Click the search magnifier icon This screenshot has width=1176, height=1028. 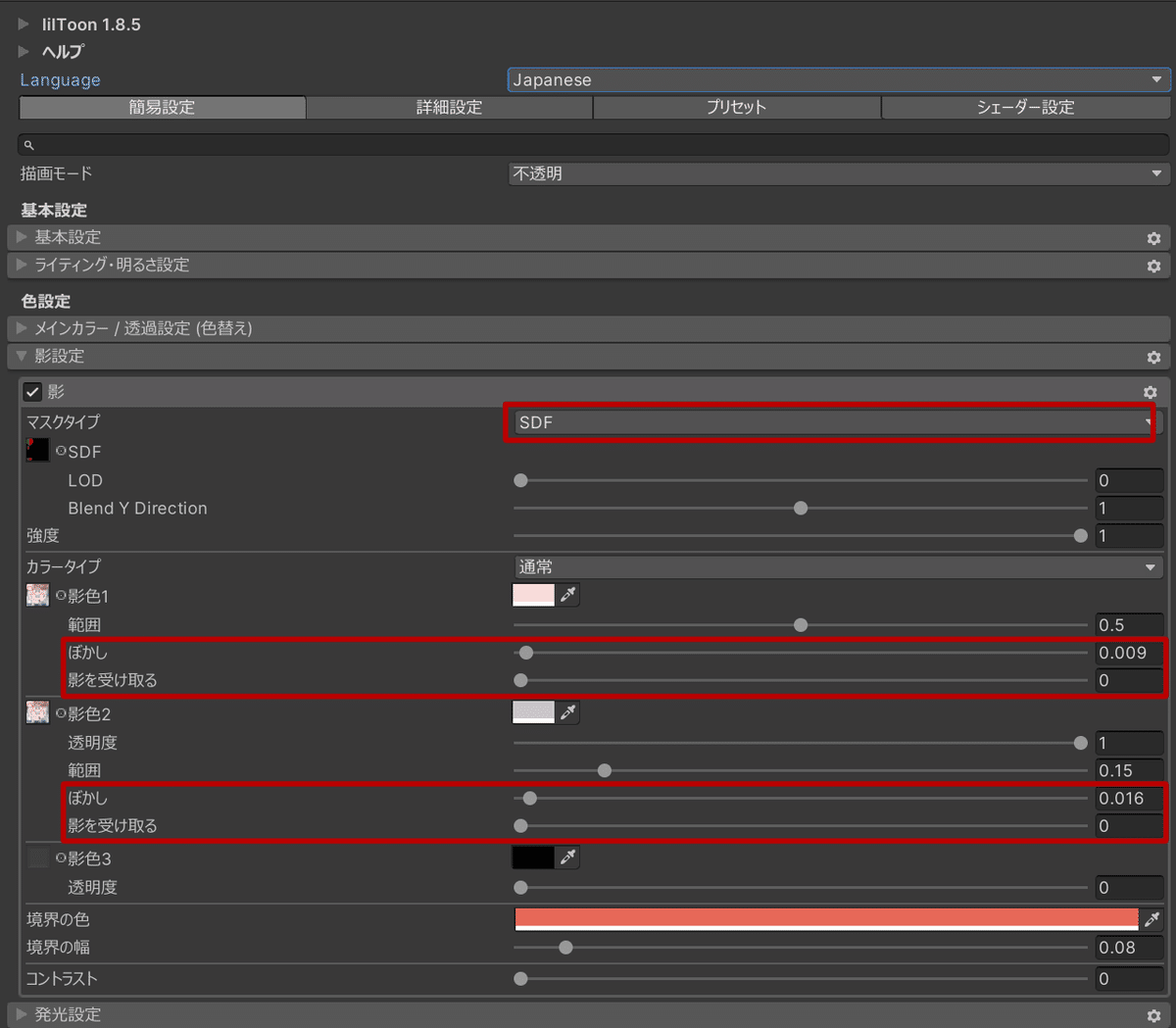point(29,145)
